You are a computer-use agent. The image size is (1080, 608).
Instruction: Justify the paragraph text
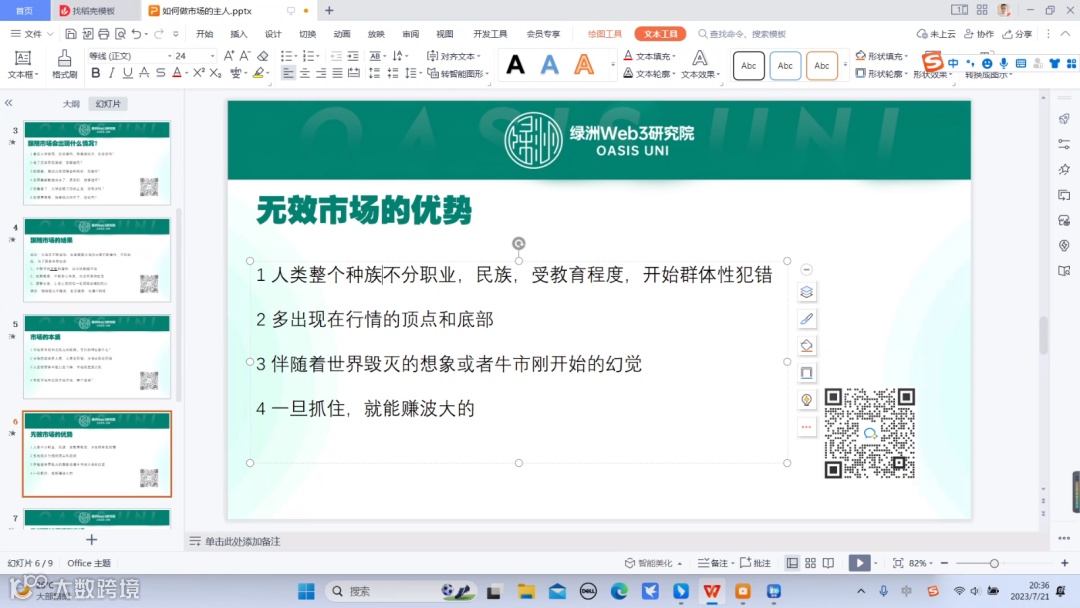(338, 73)
